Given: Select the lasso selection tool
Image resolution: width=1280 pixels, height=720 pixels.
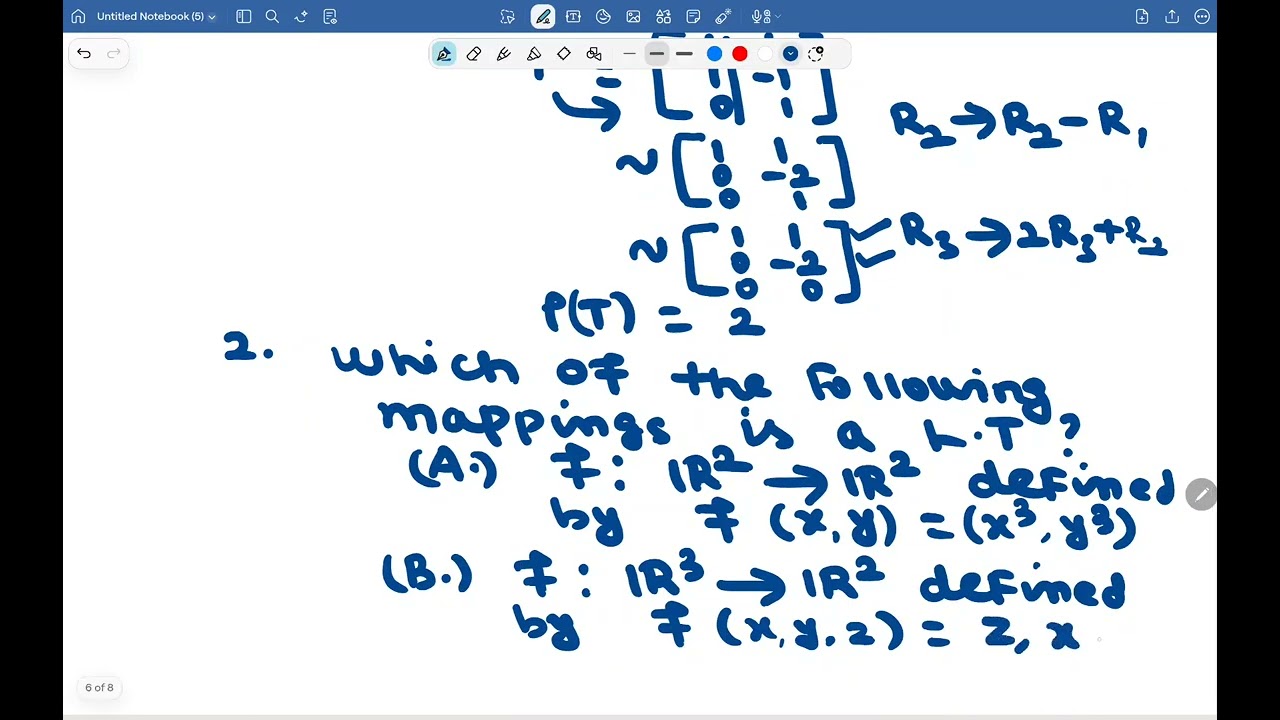Looking at the screenshot, I should click(508, 16).
